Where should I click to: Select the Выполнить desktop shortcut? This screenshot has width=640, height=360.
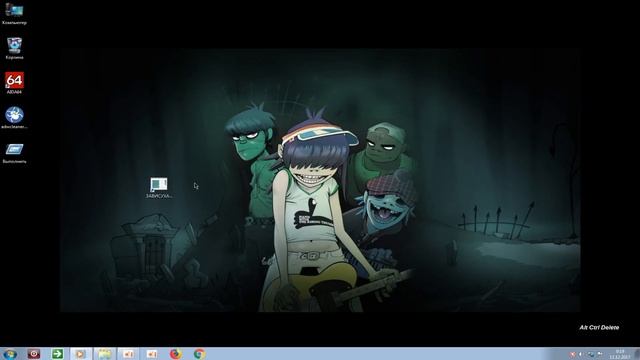(14, 153)
